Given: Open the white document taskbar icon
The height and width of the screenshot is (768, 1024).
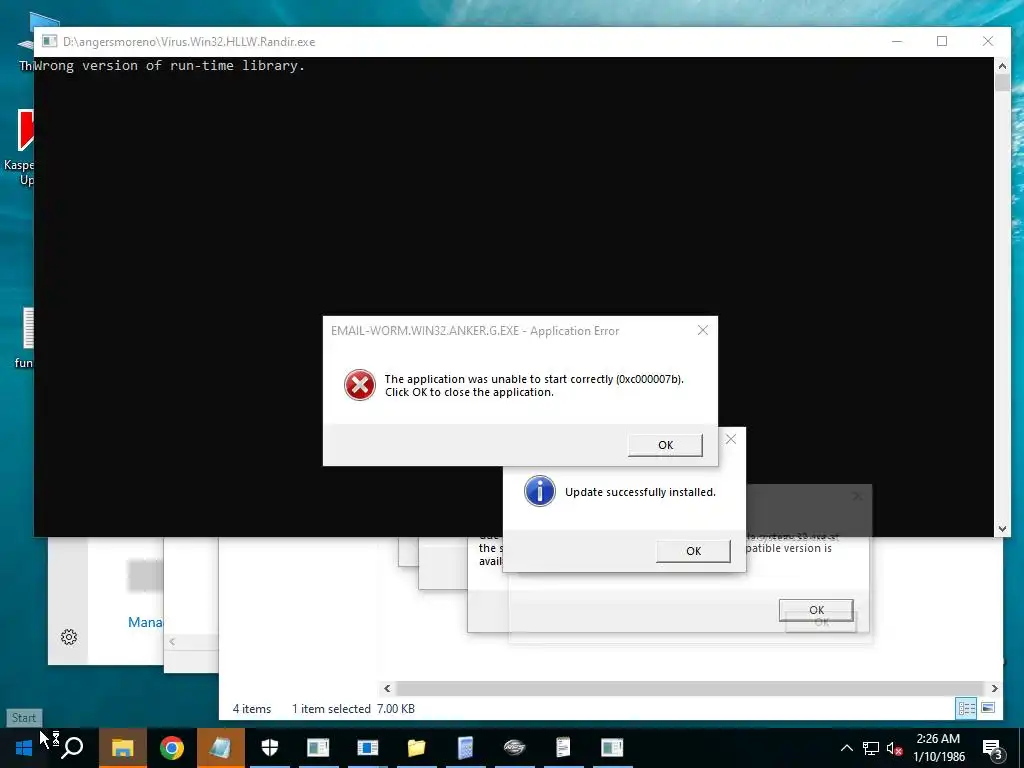Looking at the screenshot, I should click(x=563, y=748).
